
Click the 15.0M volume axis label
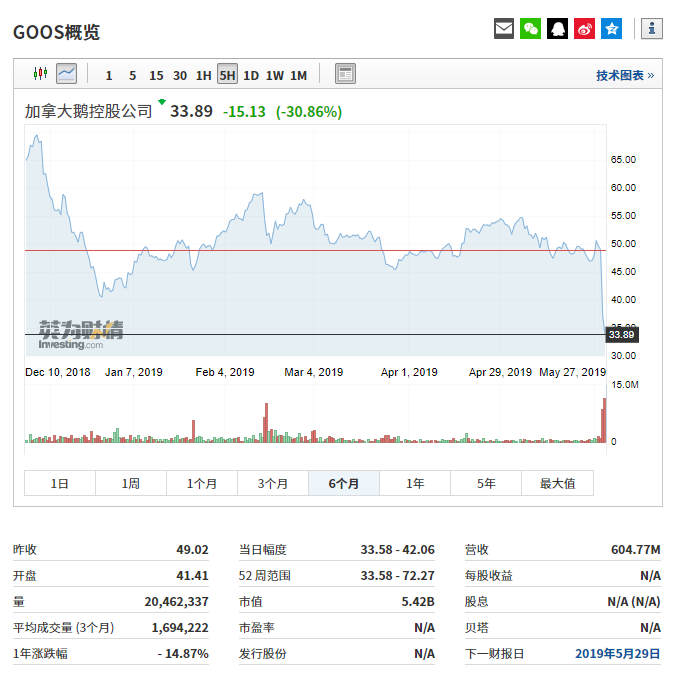[625, 385]
